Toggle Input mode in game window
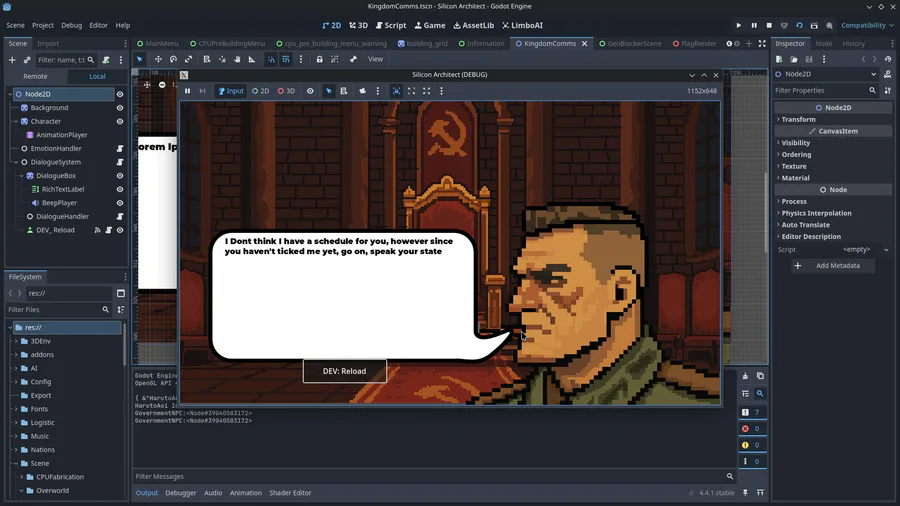900x506 pixels. tap(231, 91)
